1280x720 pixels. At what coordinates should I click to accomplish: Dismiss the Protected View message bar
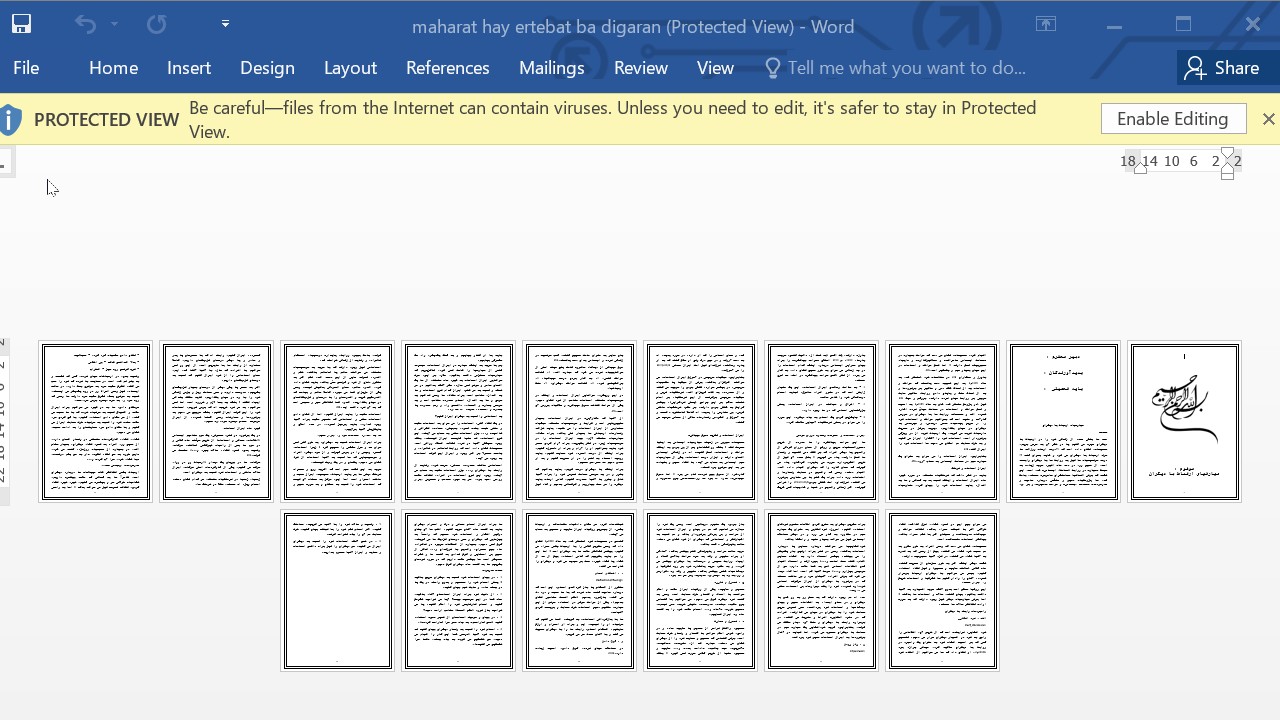click(x=1268, y=119)
